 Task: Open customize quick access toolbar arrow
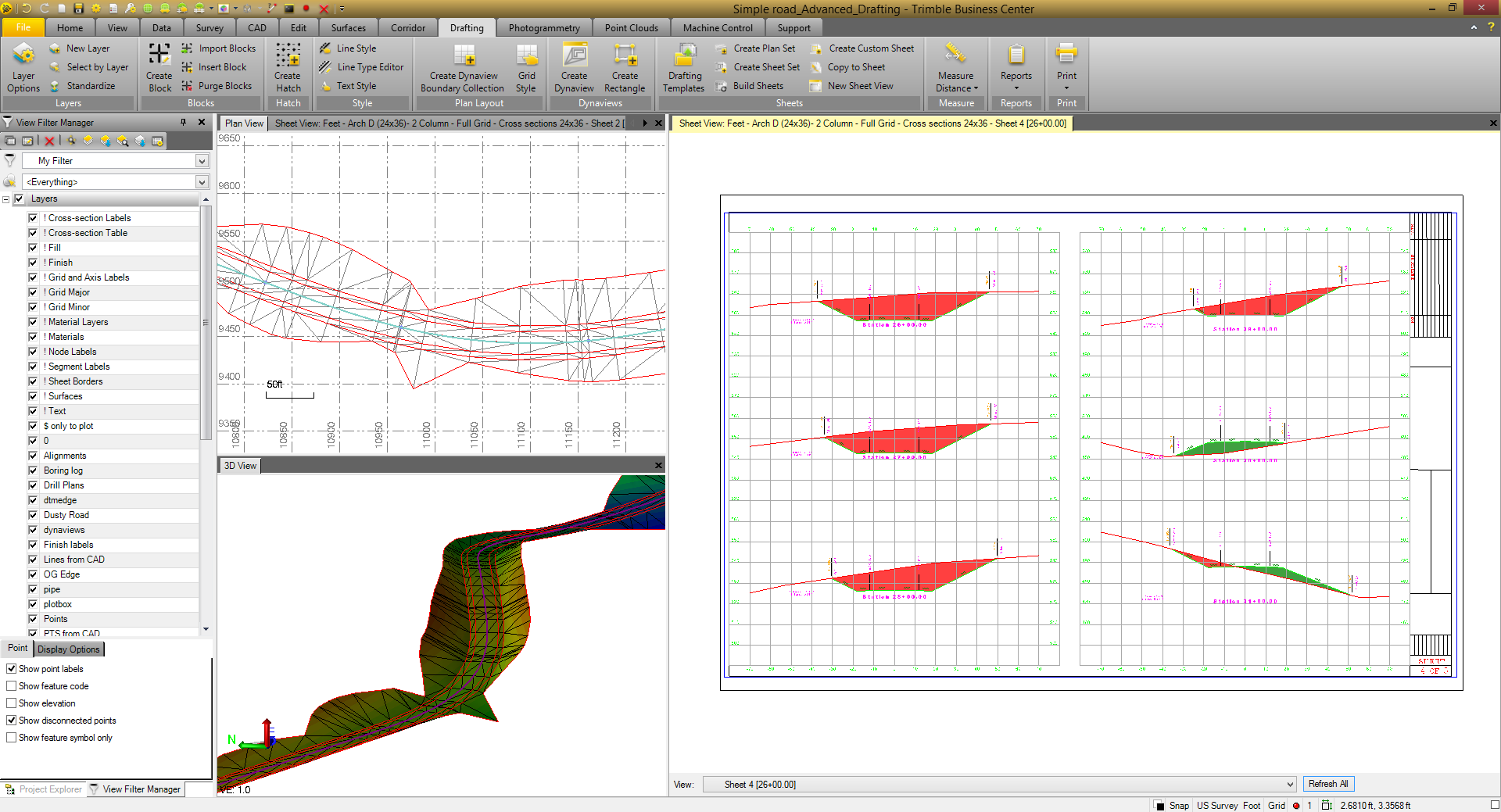342,9
